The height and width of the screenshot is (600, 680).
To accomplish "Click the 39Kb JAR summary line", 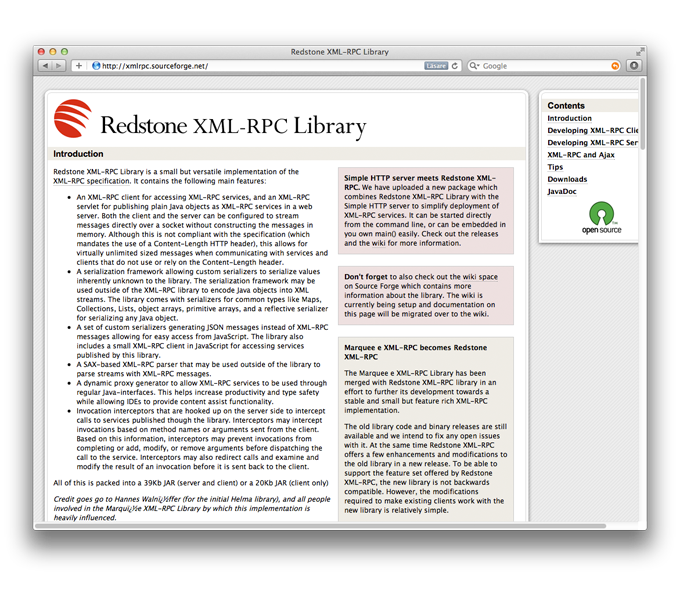I will point(191,483).
